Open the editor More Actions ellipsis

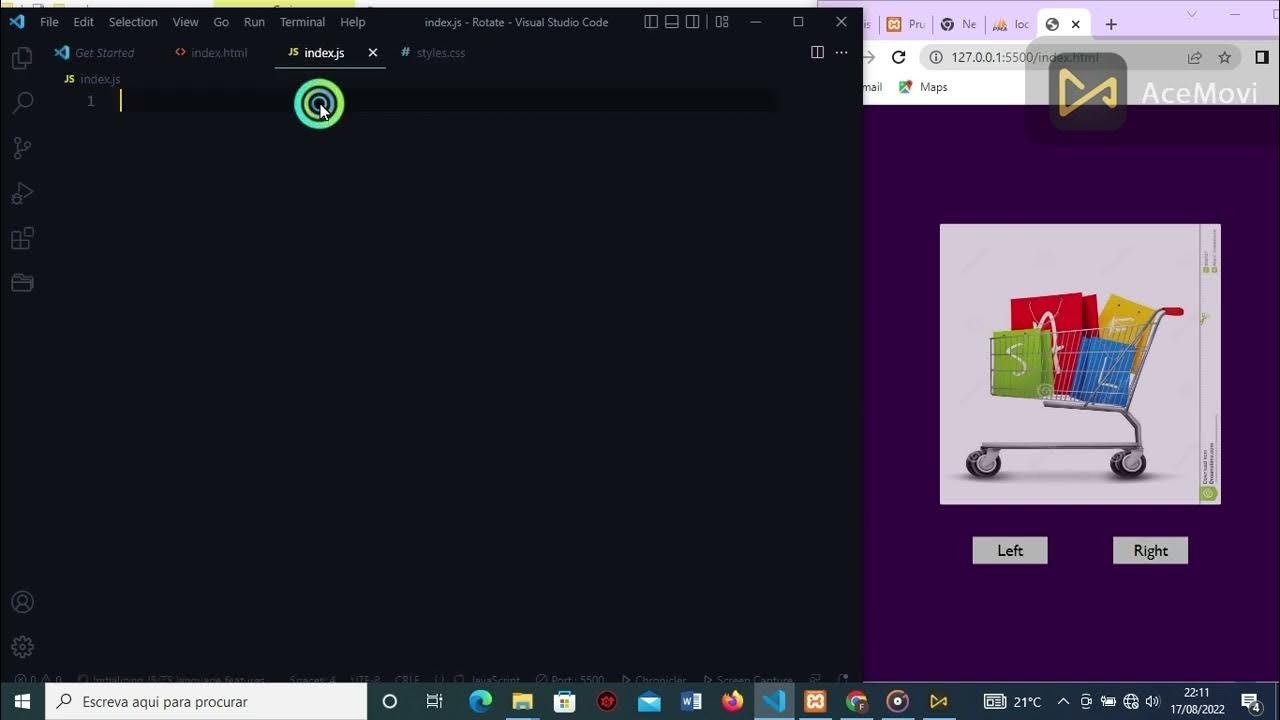842,52
